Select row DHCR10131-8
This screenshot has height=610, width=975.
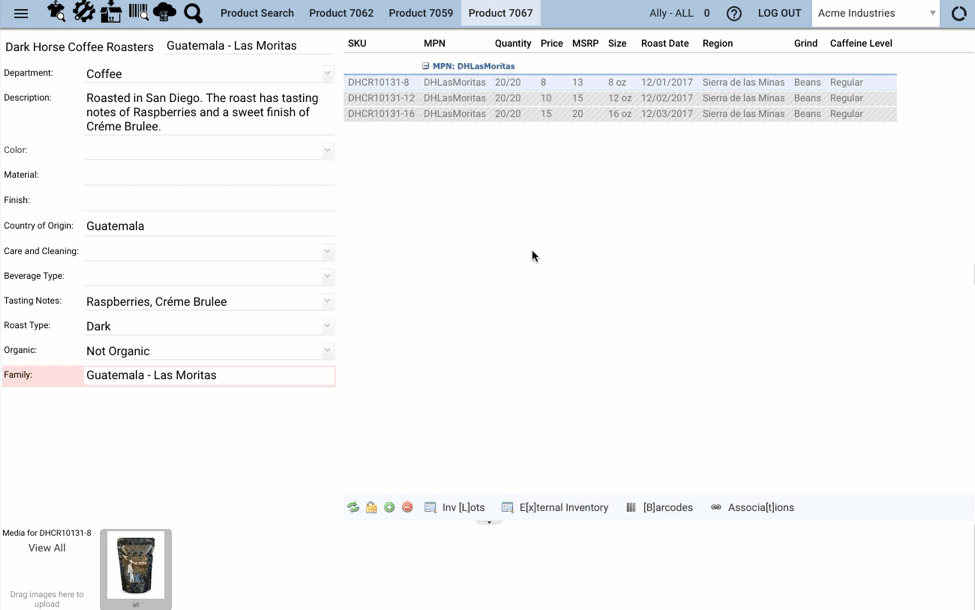(620, 82)
